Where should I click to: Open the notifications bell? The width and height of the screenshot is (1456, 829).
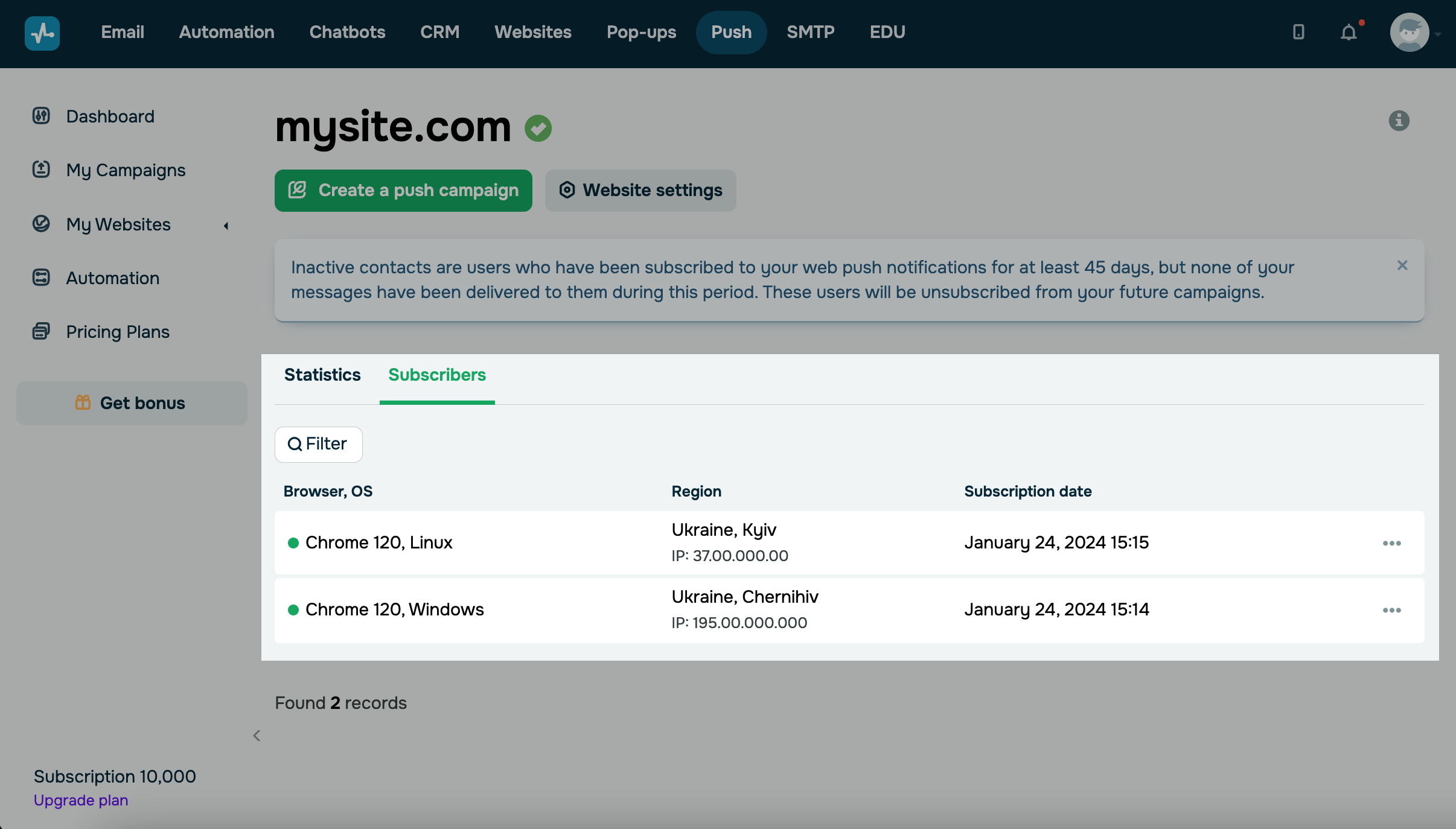1349,32
